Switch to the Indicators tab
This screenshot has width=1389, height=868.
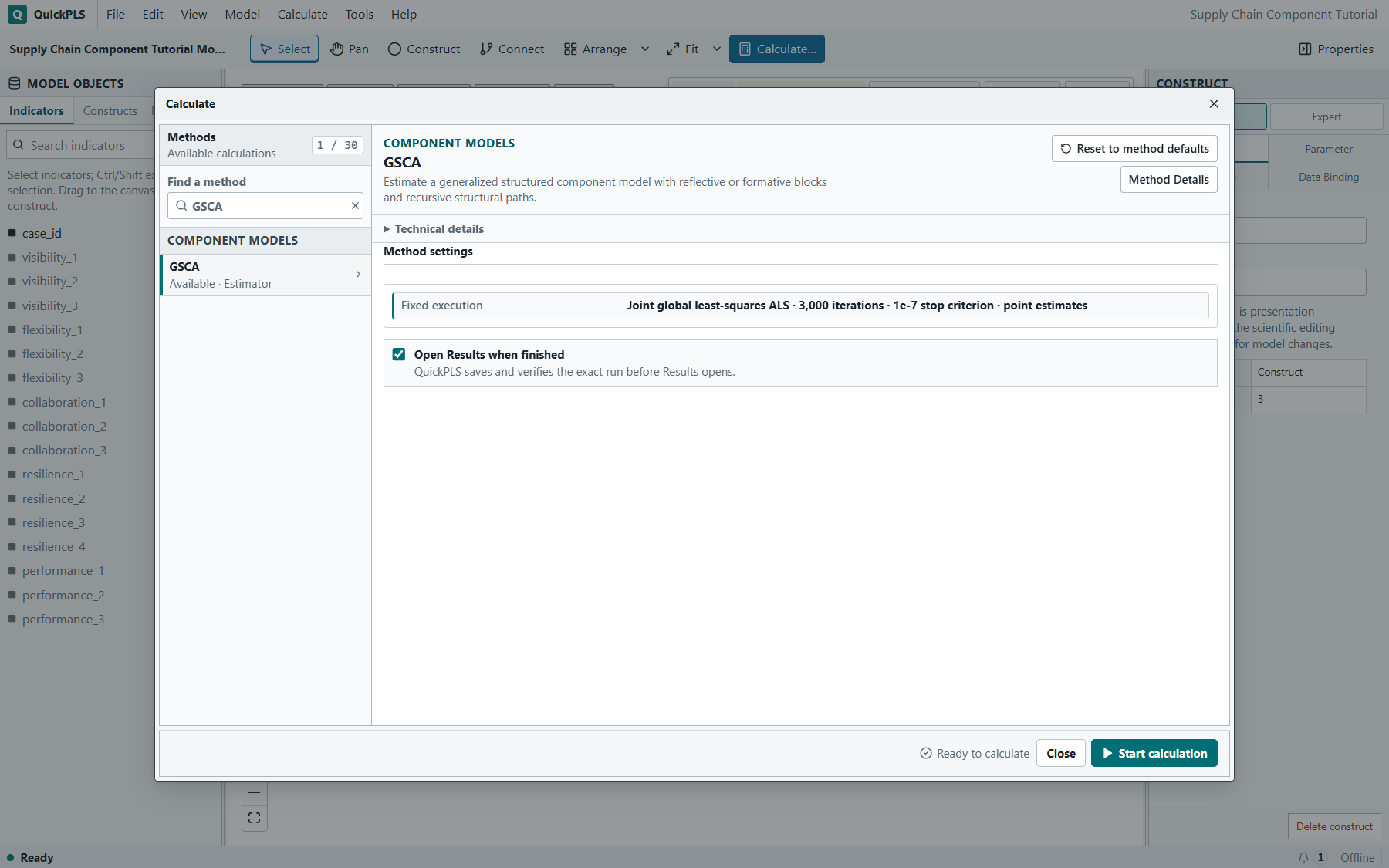click(x=36, y=111)
